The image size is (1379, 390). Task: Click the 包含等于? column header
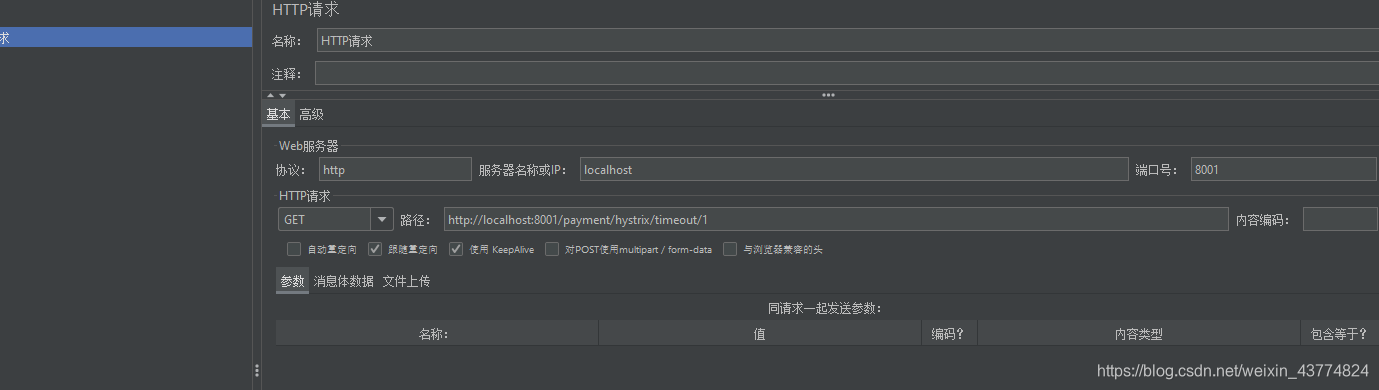pos(1339,334)
